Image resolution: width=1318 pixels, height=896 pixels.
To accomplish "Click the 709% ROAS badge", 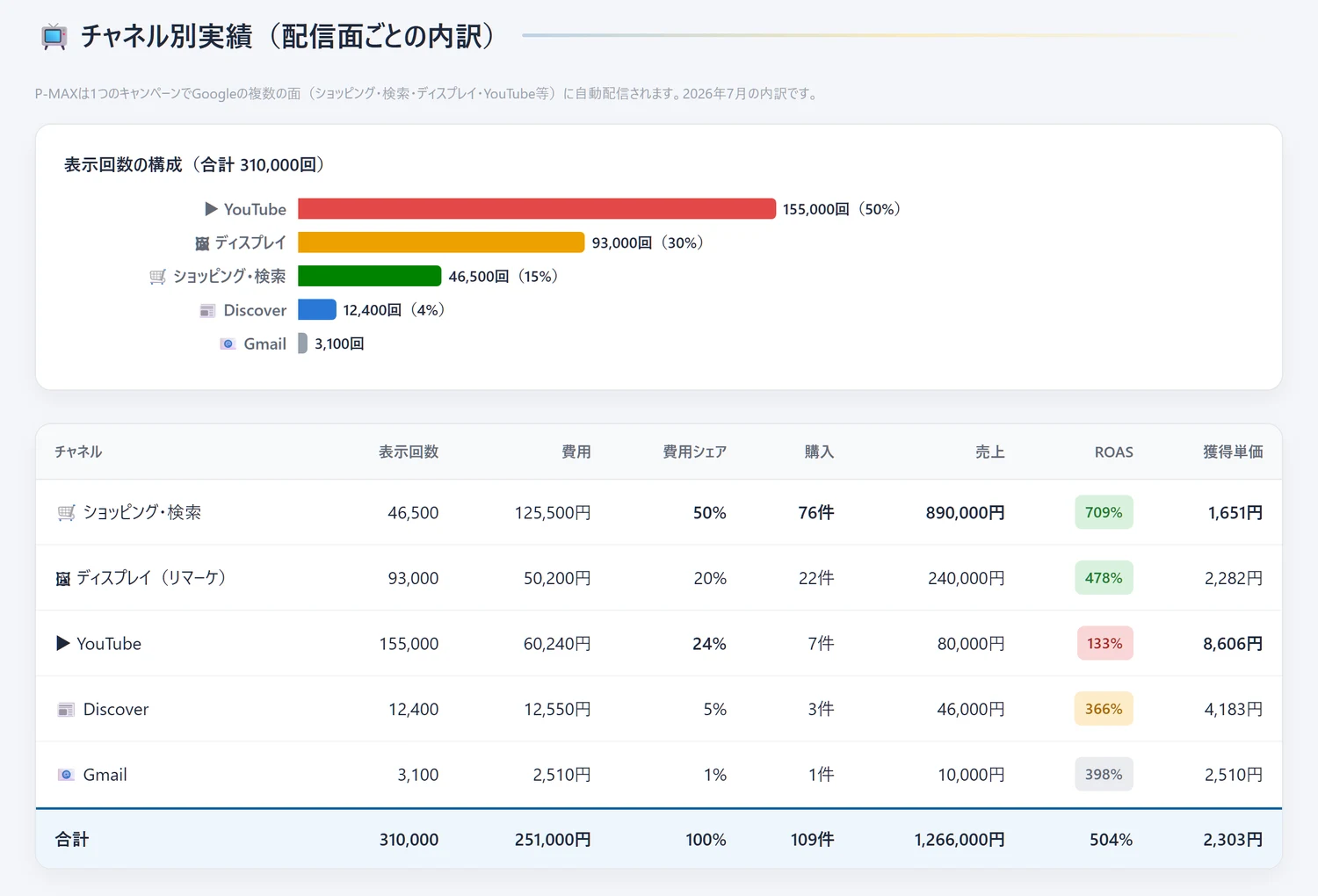I will click(1104, 512).
